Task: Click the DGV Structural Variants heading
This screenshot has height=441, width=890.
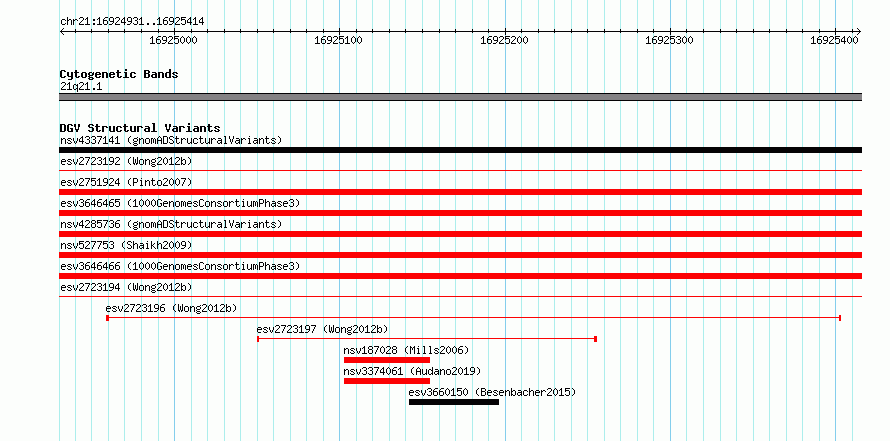Action: tap(140, 128)
